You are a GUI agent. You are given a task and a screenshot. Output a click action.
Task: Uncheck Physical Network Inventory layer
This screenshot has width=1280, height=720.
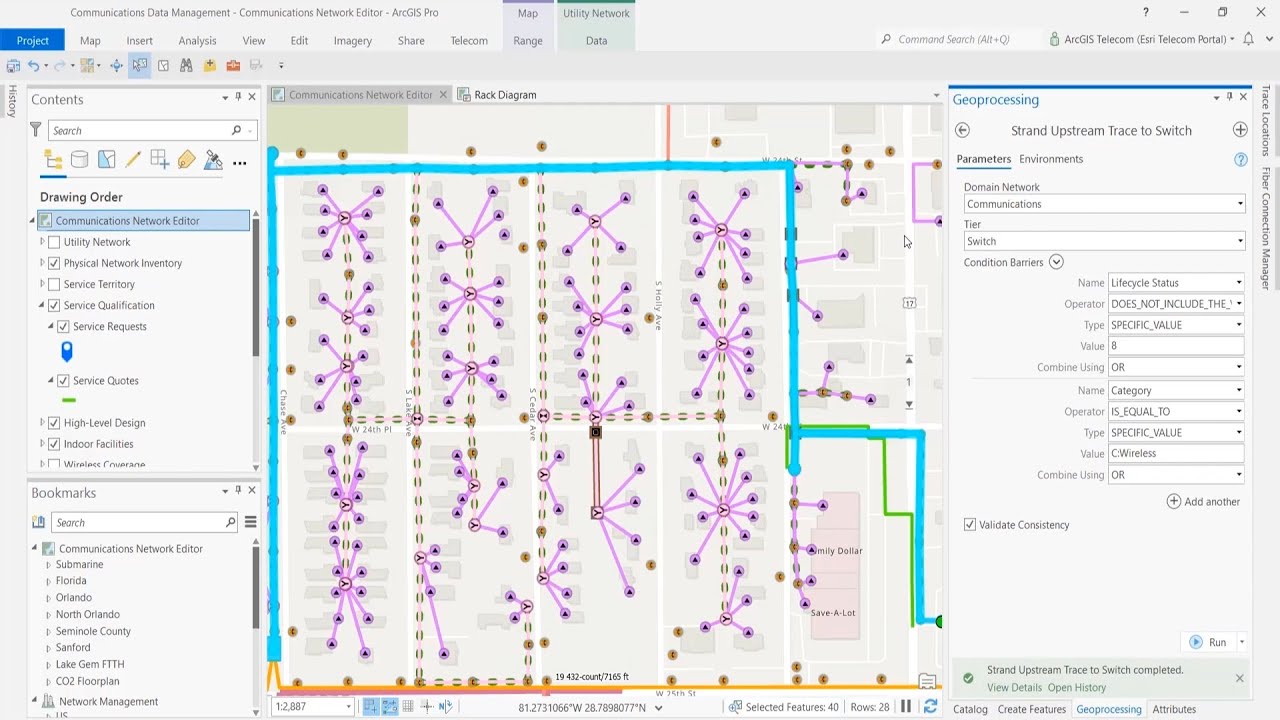[x=54, y=263]
